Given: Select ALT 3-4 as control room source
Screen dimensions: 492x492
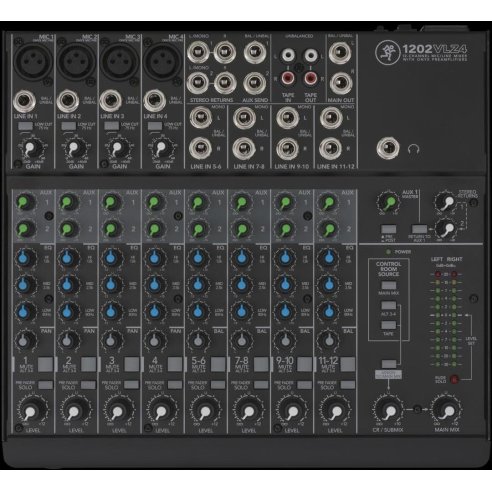Looking at the screenshot, I should tap(389, 305).
